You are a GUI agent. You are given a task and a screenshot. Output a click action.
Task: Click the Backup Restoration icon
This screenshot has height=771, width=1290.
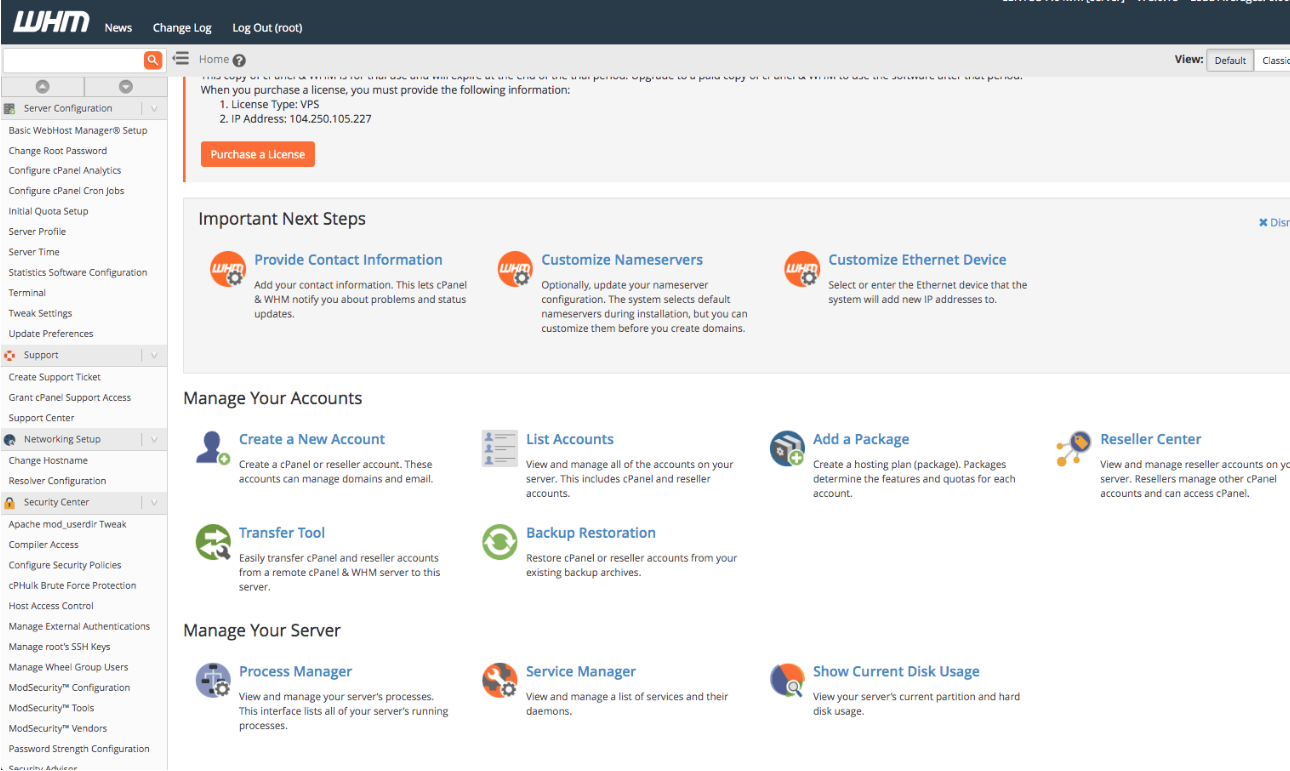pos(499,542)
